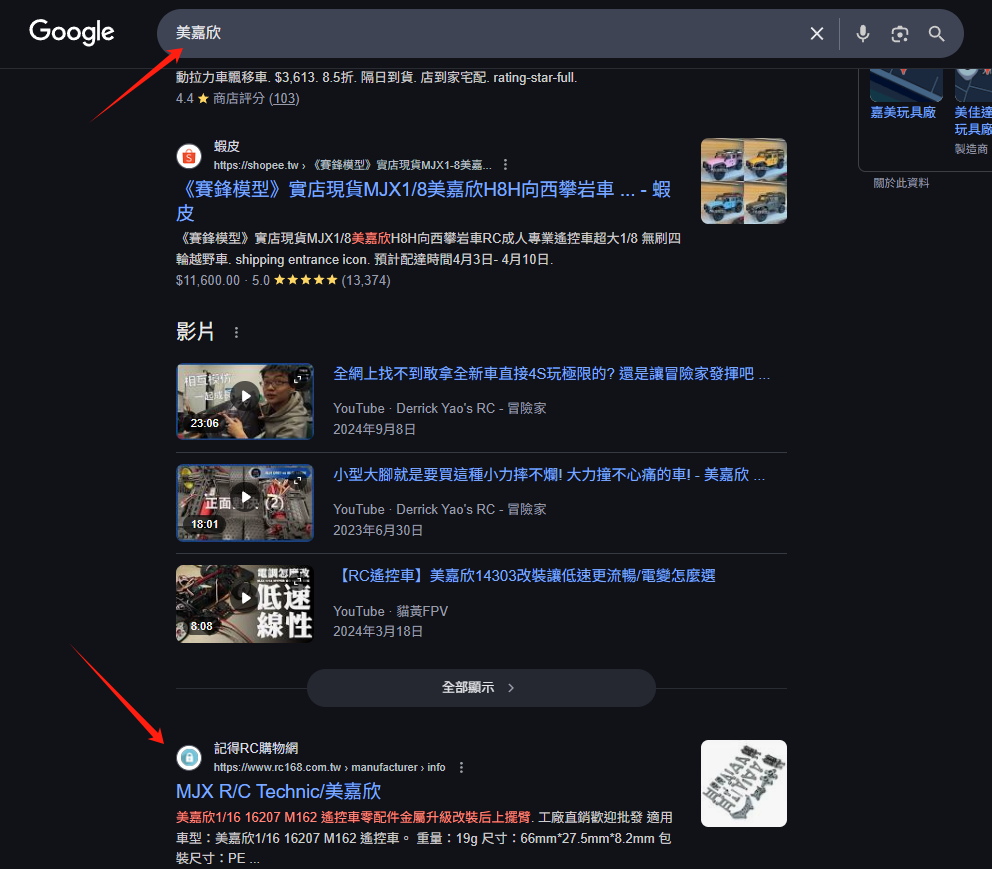The image size is (992, 869).
Task: Open the Shopee favicon icon
Action: click(189, 156)
